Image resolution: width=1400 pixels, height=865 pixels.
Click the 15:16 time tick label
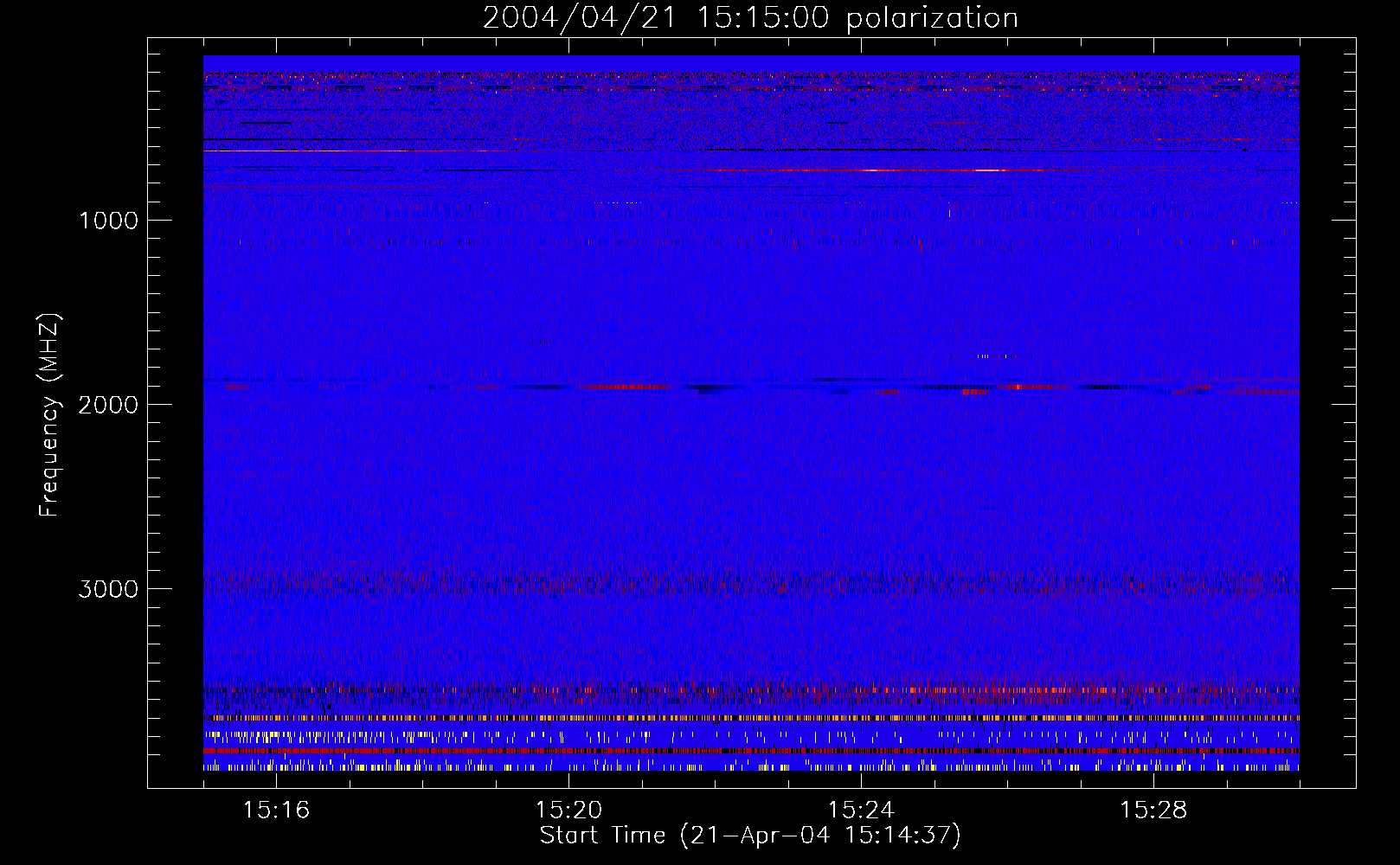[276, 811]
